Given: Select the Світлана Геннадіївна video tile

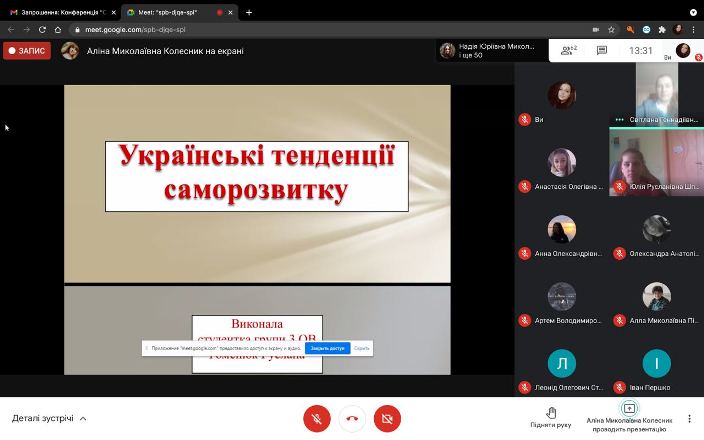Looking at the screenshot, I should (x=656, y=94).
